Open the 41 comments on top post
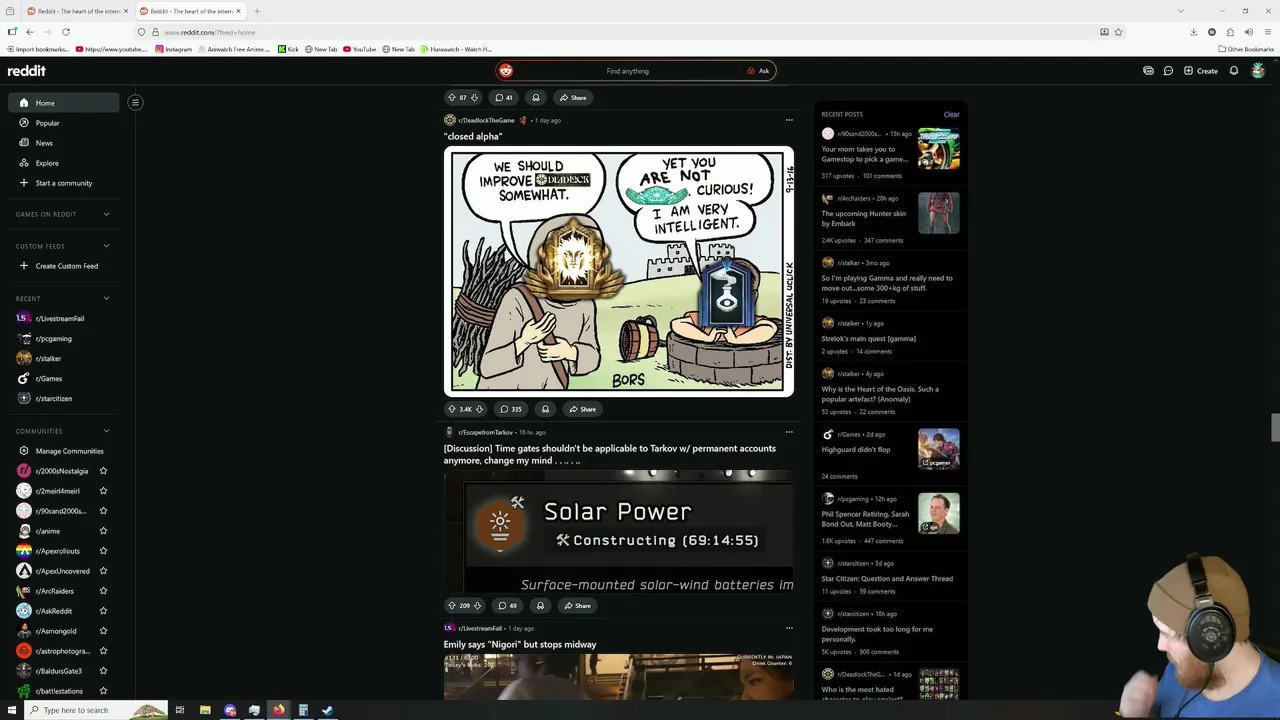 click(x=503, y=98)
